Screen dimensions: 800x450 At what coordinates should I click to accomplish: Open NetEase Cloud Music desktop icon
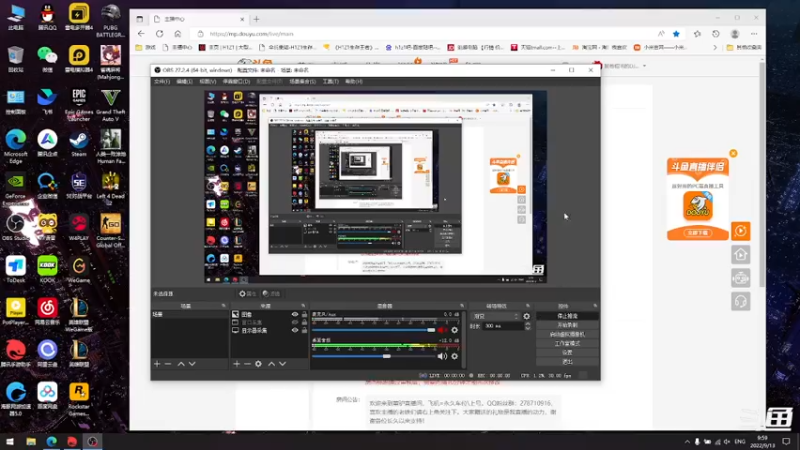(x=47, y=311)
